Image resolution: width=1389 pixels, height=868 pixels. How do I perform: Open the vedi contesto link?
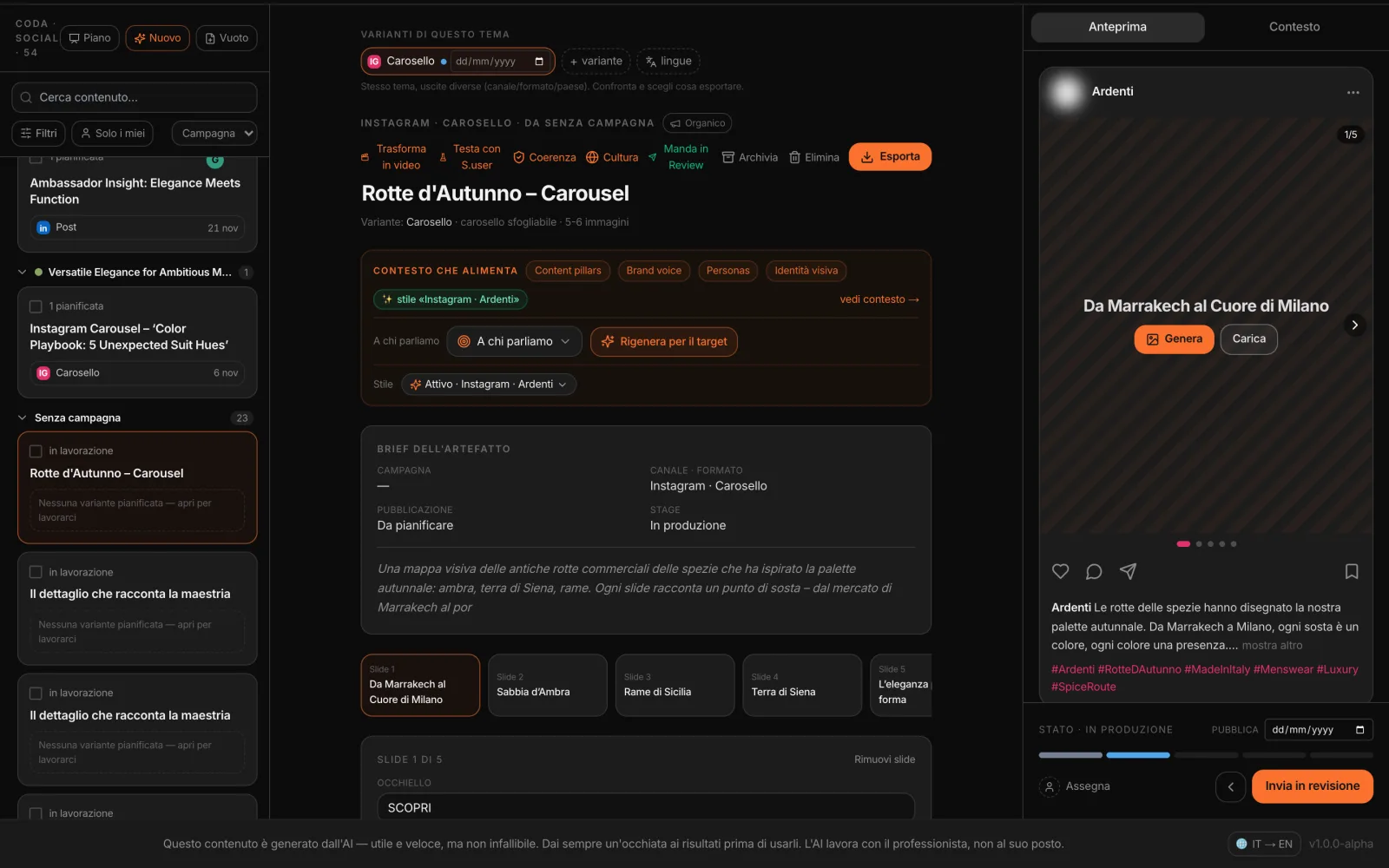point(879,299)
